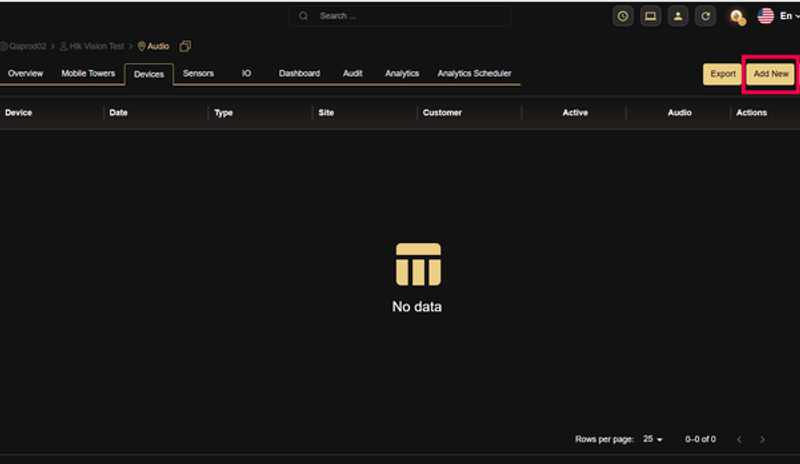
Task: Open the Qaprod02 breadcrumb link
Action: (x=23, y=46)
